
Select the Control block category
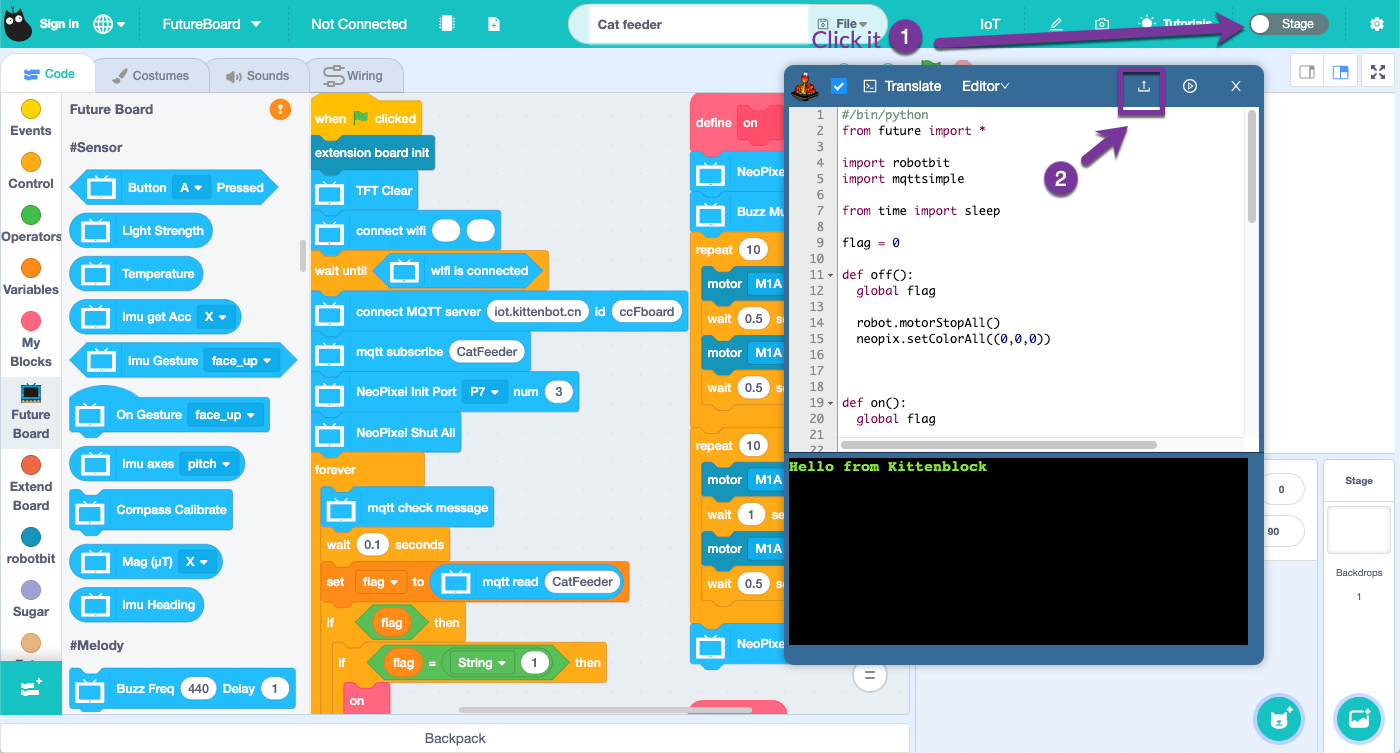[31, 171]
